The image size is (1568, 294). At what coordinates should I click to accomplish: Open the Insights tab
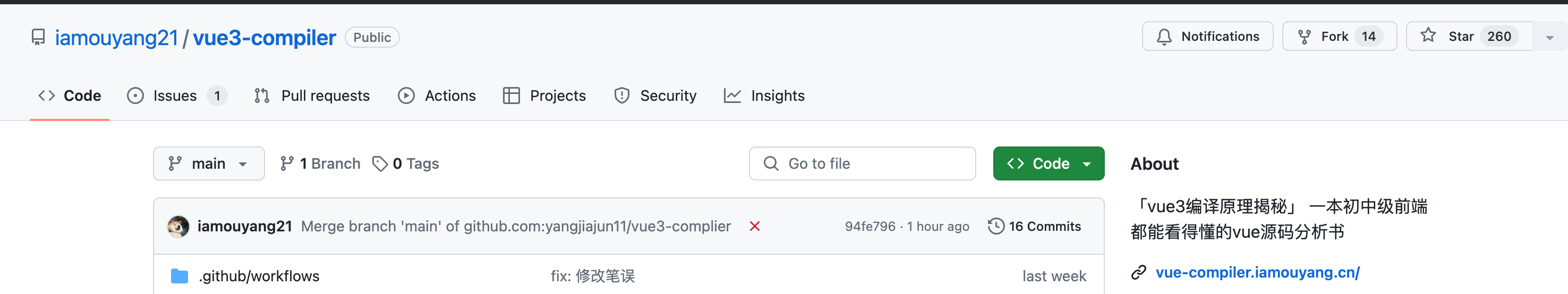point(764,96)
